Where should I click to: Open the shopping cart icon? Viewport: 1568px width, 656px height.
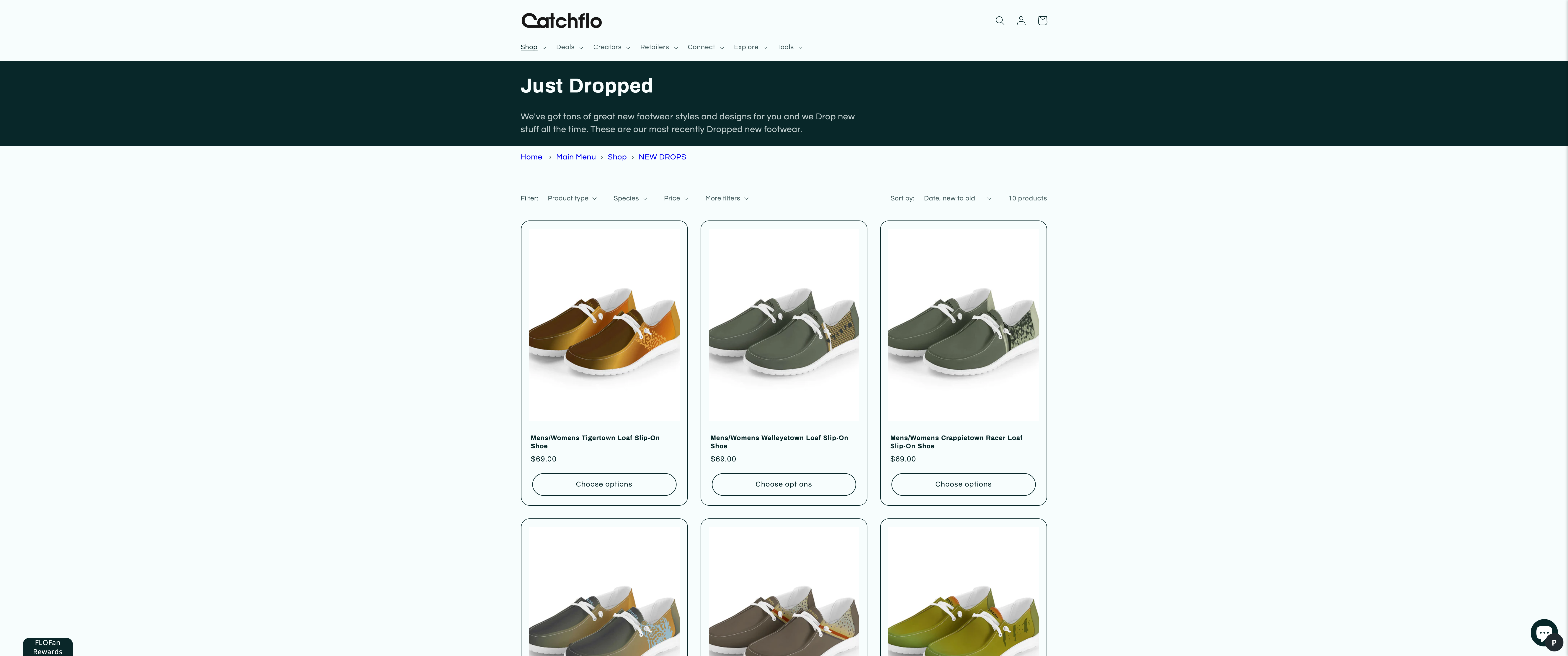tap(1042, 21)
